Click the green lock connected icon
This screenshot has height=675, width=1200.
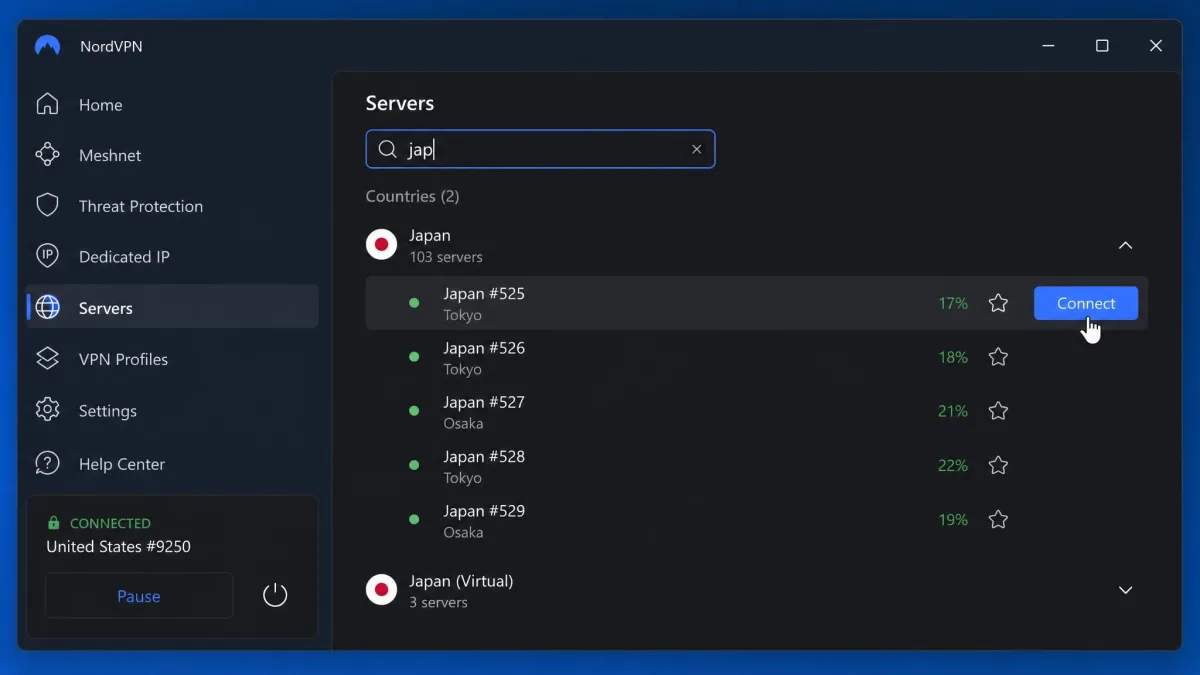(x=54, y=523)
